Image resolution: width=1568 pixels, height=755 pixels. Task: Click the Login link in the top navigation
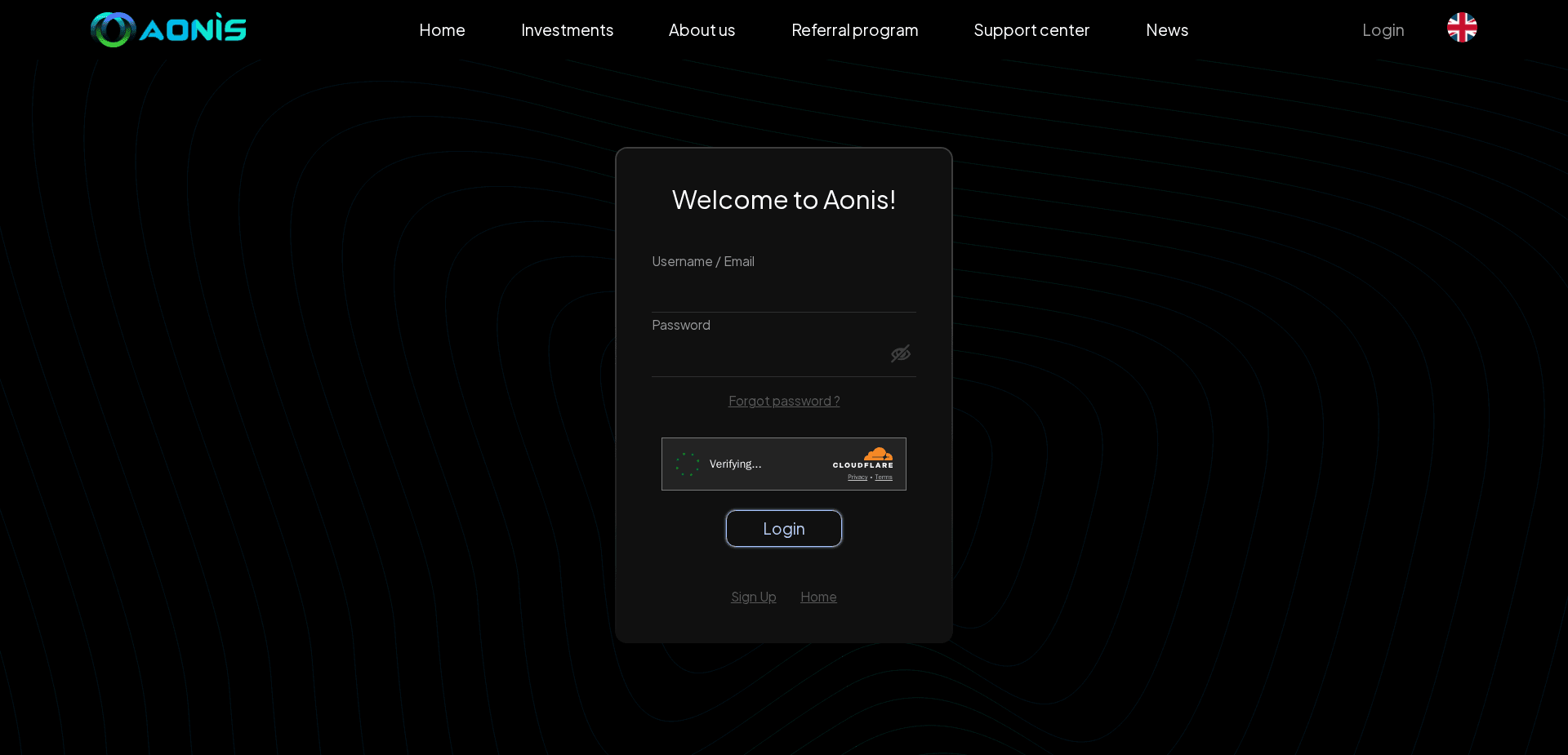(x=1383, y=30)
